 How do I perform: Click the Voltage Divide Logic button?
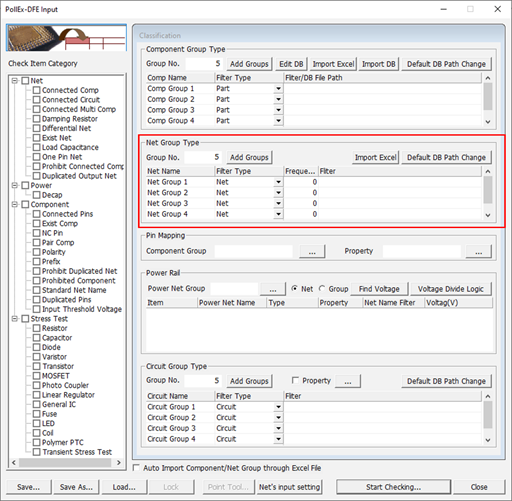(x=451, y=289)
